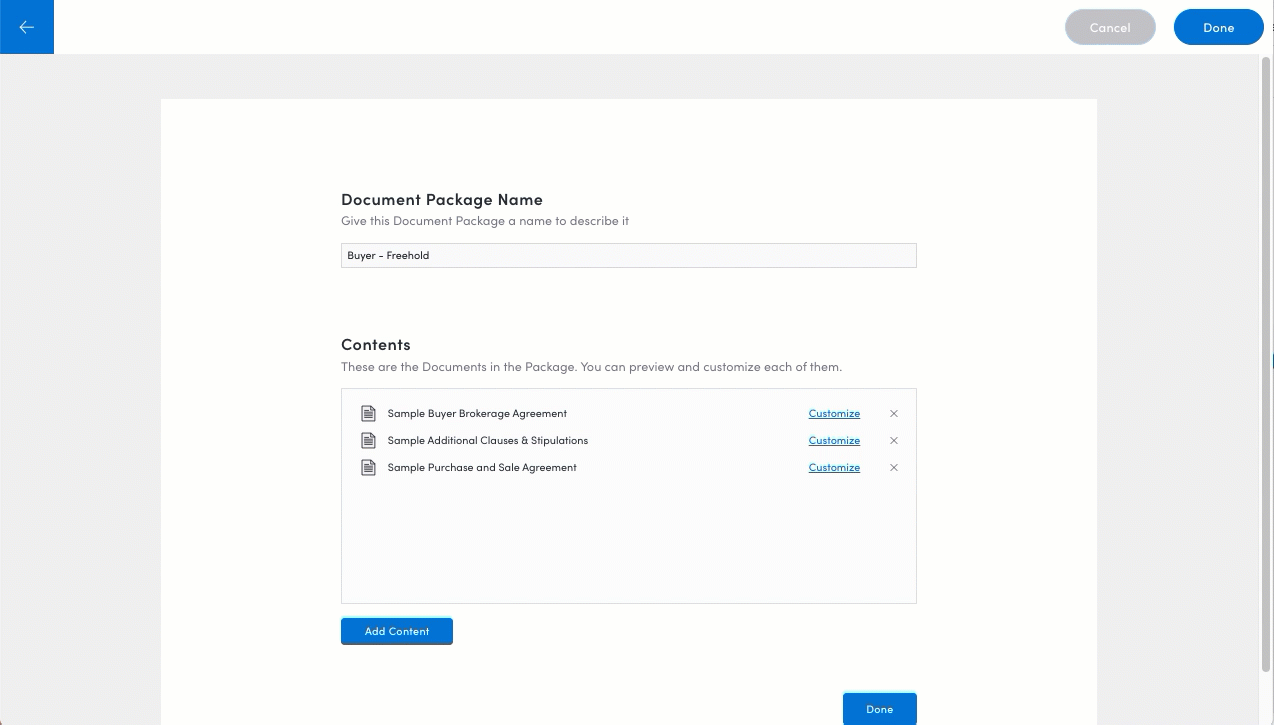
Task: Go back using the arrow icon
Action: coord(27,27)
